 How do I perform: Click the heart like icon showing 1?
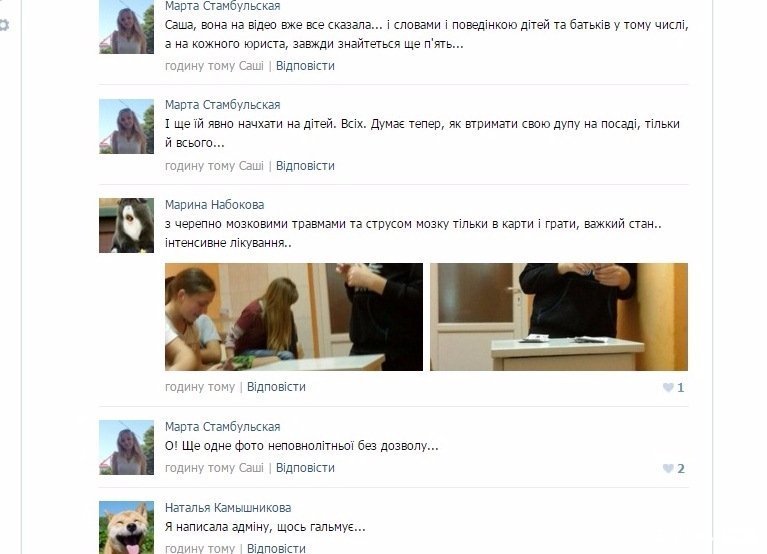[668, 388]
